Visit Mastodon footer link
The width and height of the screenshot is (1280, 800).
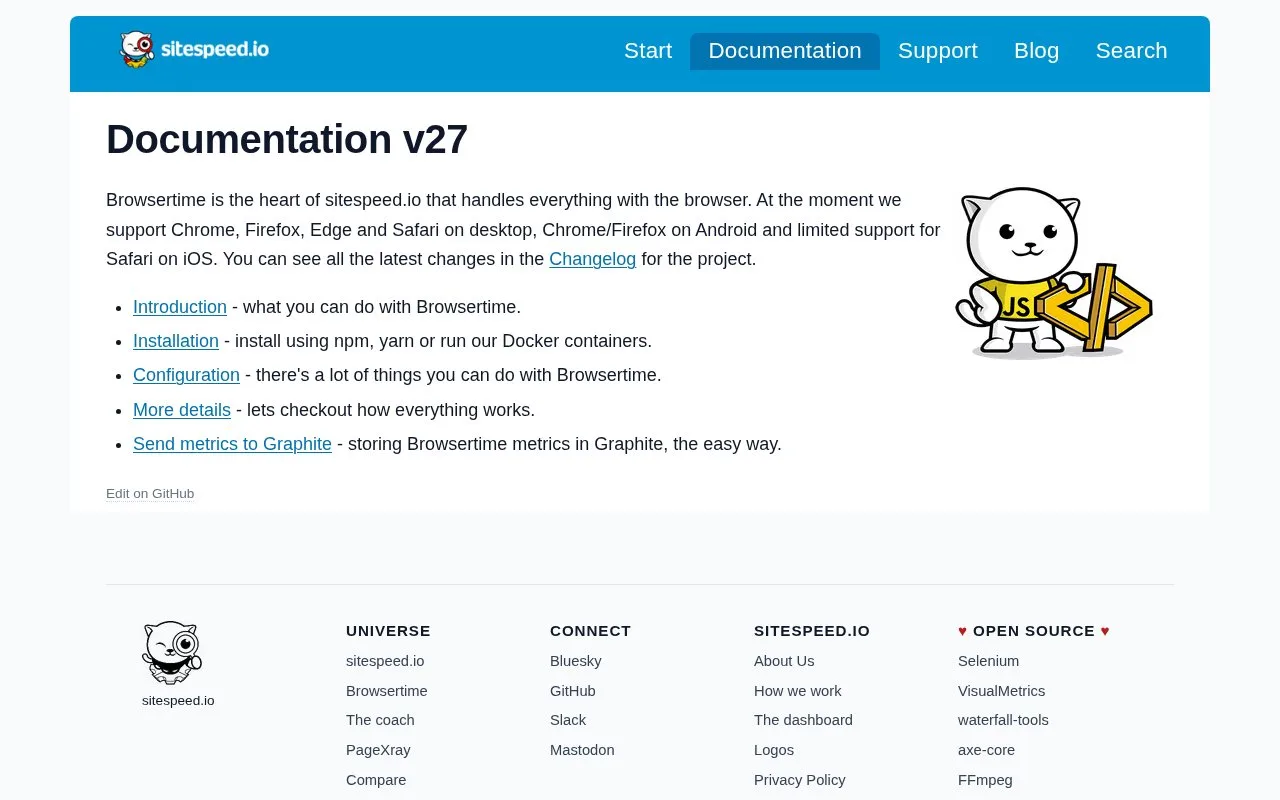coord(582,750)
